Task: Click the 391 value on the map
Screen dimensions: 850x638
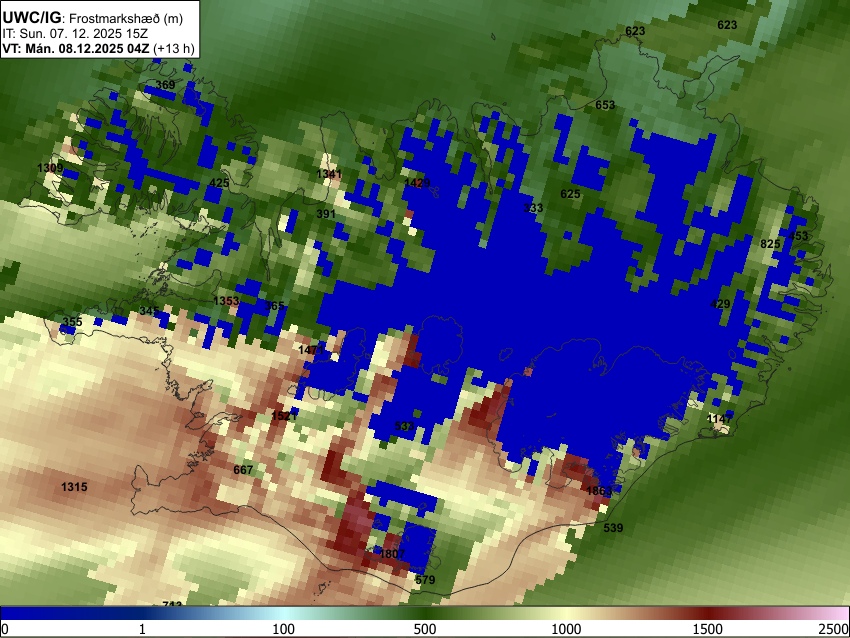Action: (x=326, y=214)
